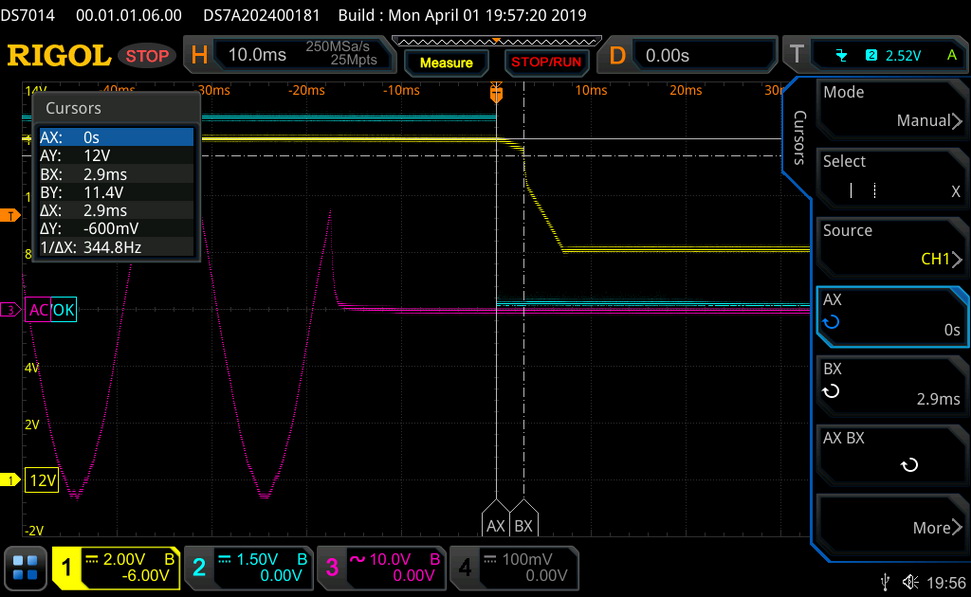Select the AX cursor position field
The height and width of the screenshot is (597, 971).
tap(892, 316)
